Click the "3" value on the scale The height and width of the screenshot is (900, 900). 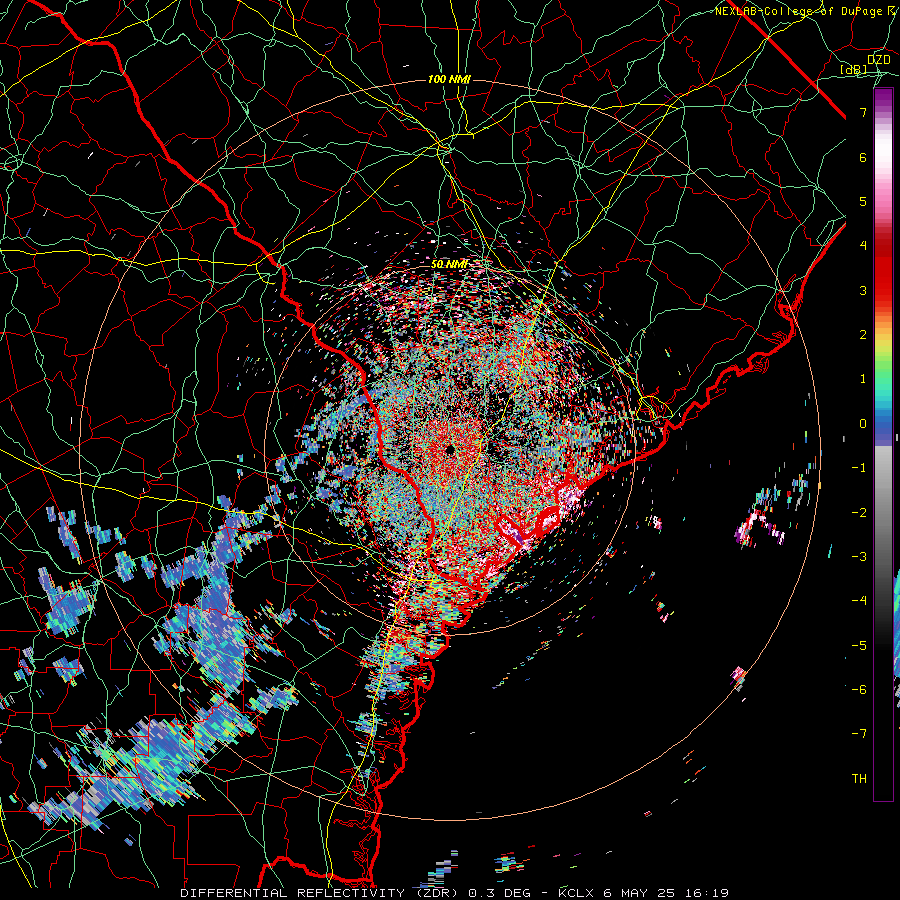point(863,290)
